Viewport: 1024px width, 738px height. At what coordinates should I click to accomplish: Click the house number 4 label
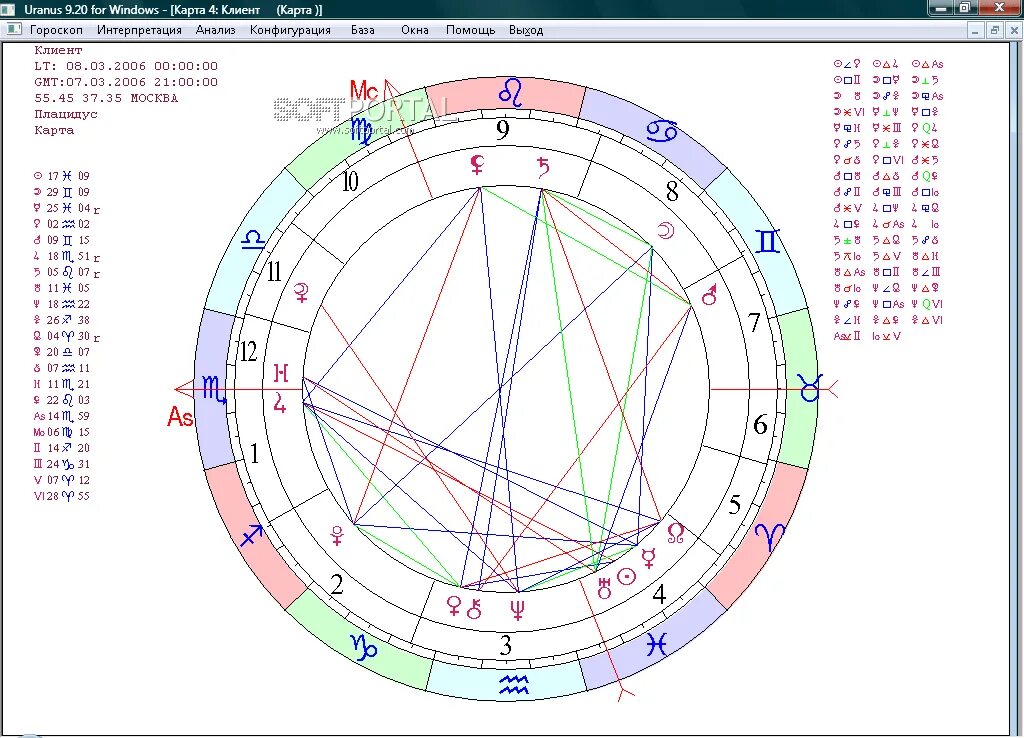point(660,594)
